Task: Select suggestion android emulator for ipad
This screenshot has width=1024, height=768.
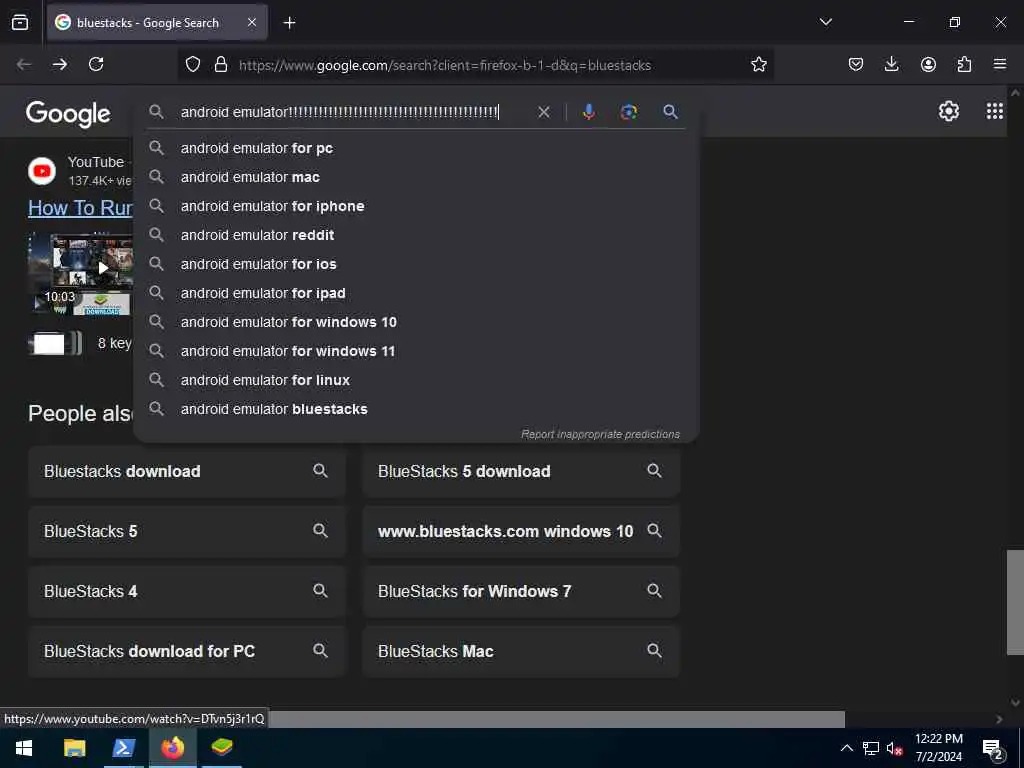Action: click(x=417, y=293)
